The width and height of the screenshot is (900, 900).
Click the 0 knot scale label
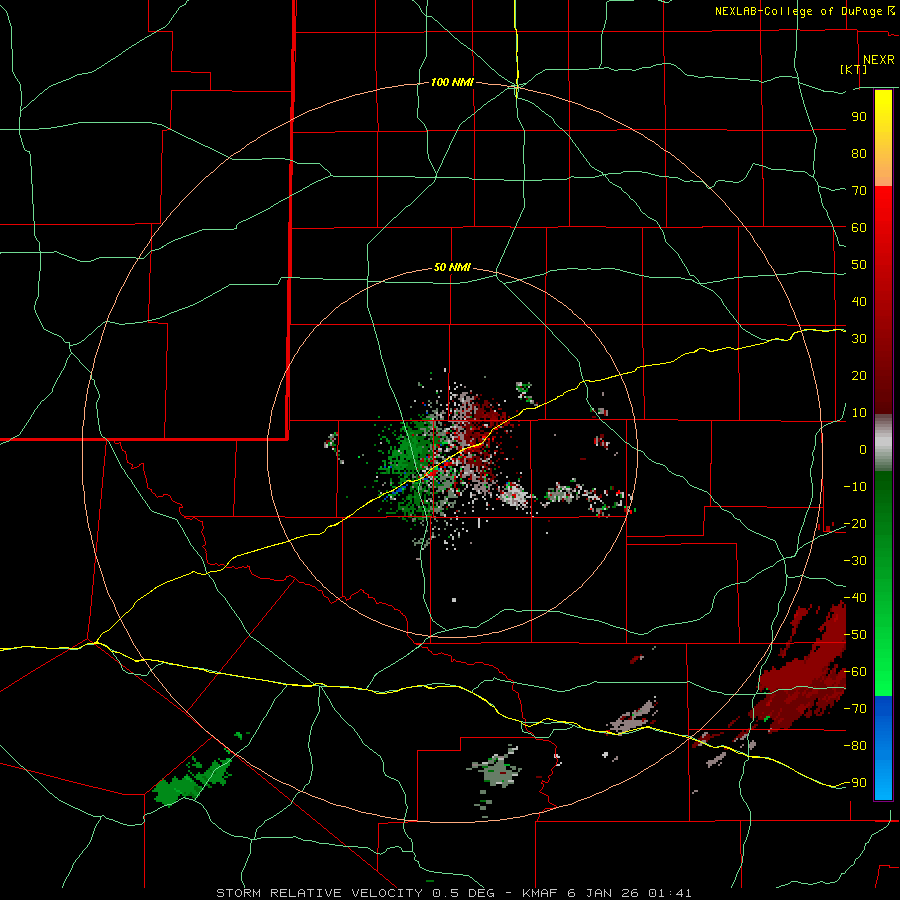click(x=863, y=450)
